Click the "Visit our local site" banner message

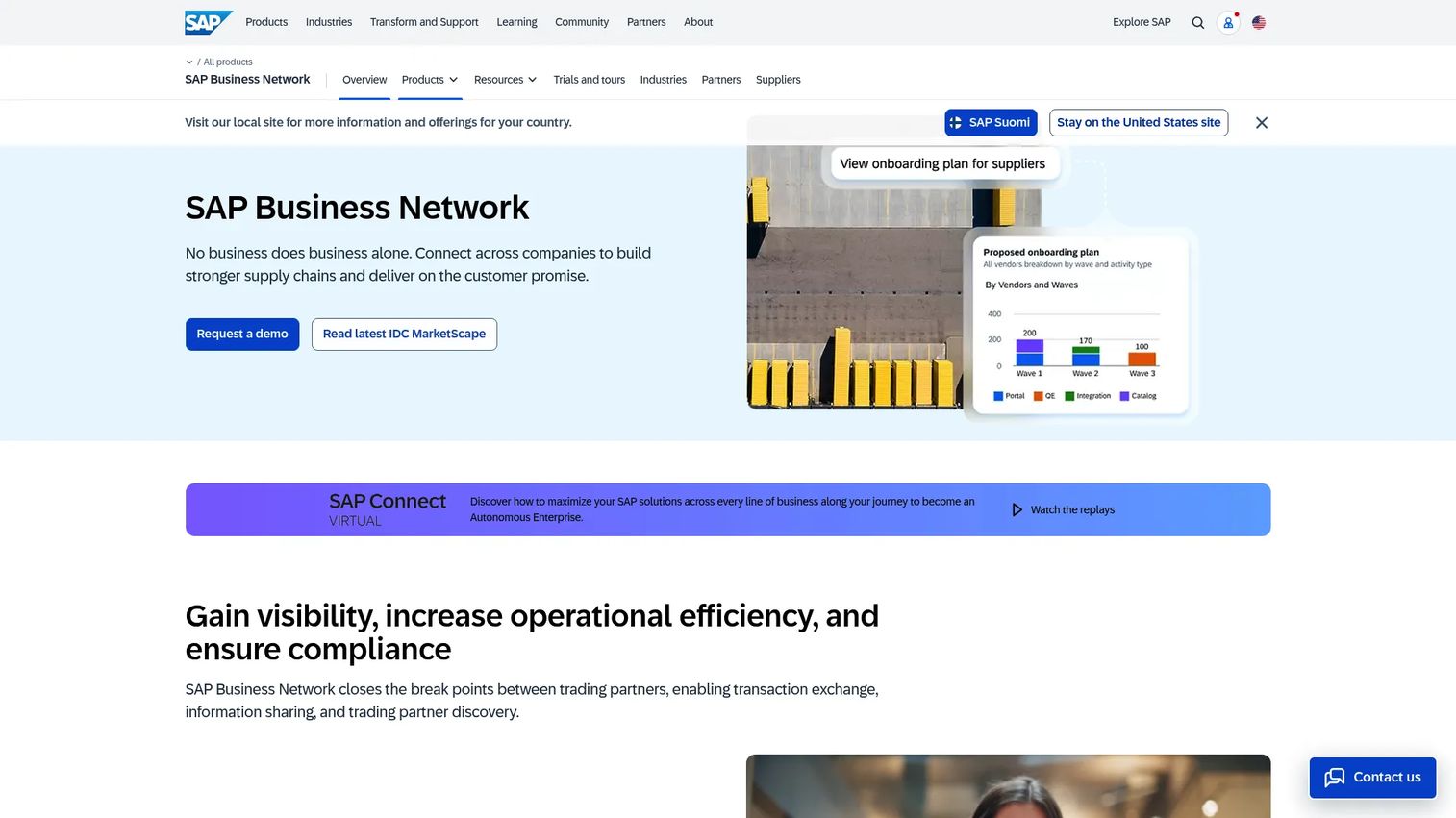(x=378, y=123)
